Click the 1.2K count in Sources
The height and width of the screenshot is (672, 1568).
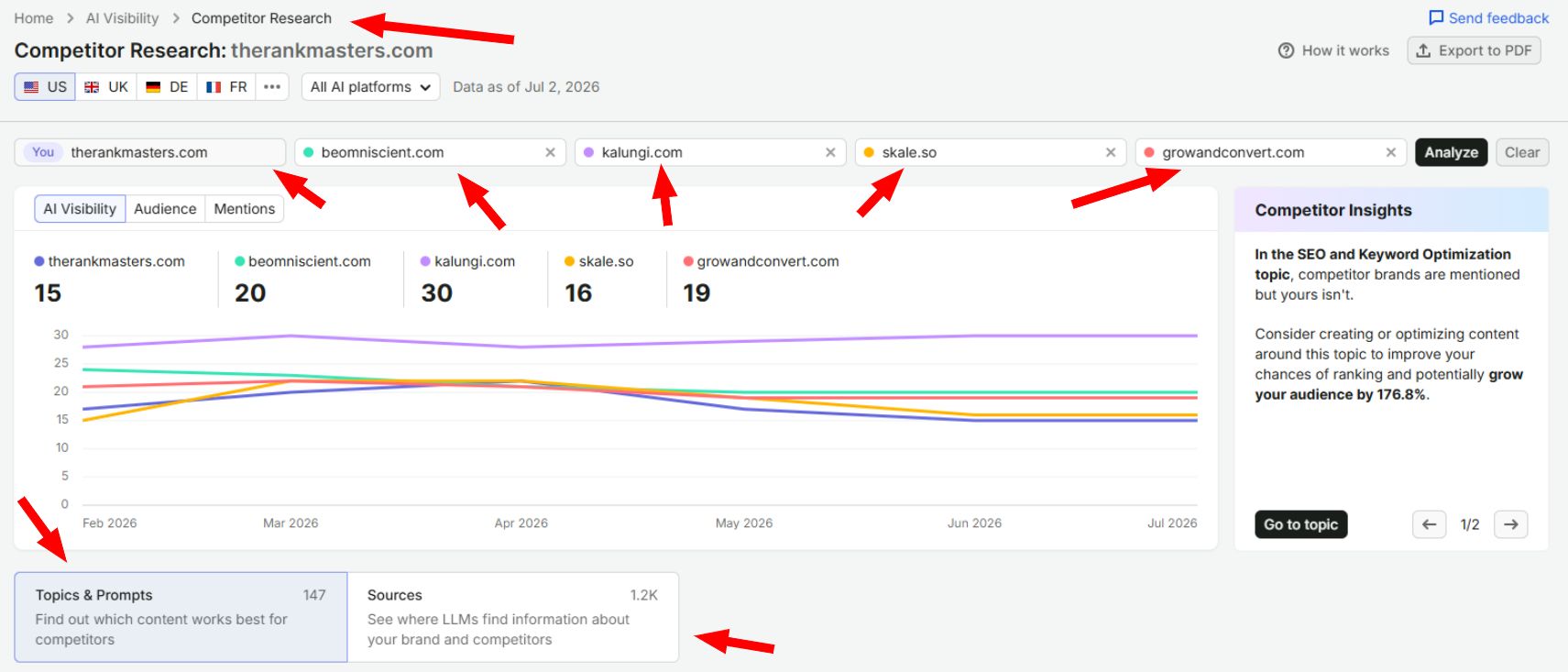tap(644, 595)
